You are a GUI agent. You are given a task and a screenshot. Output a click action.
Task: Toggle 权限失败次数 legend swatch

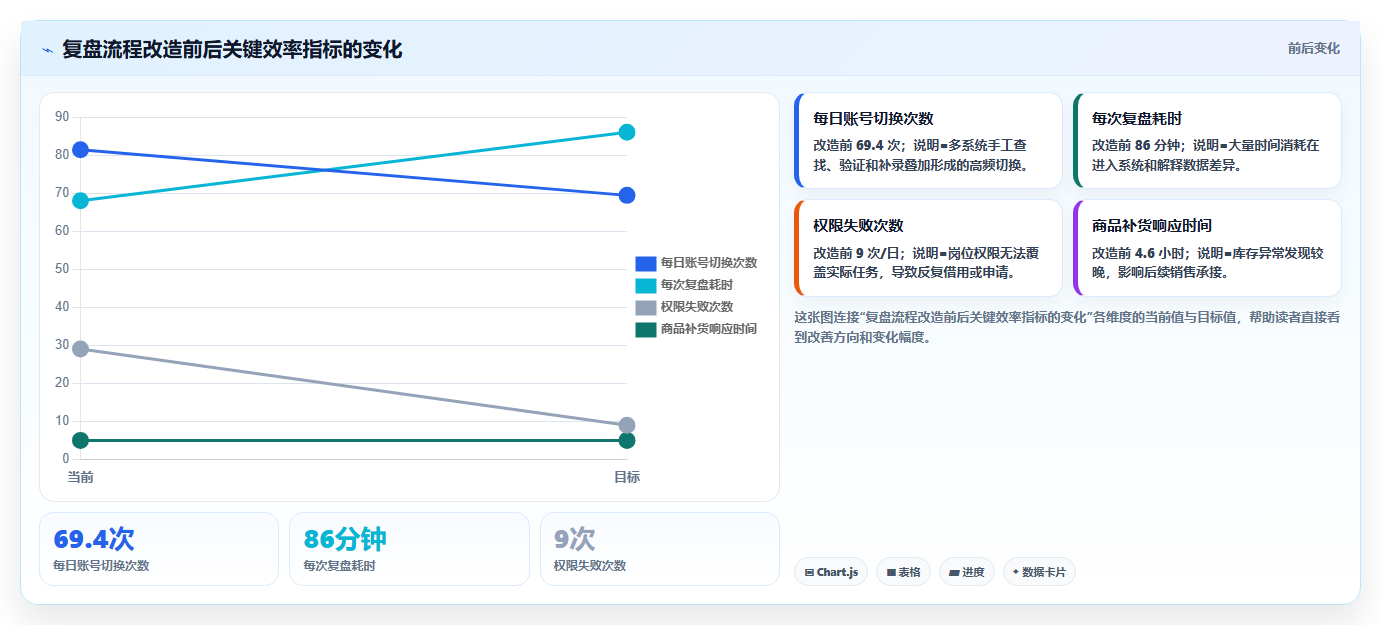coord(646,307)
